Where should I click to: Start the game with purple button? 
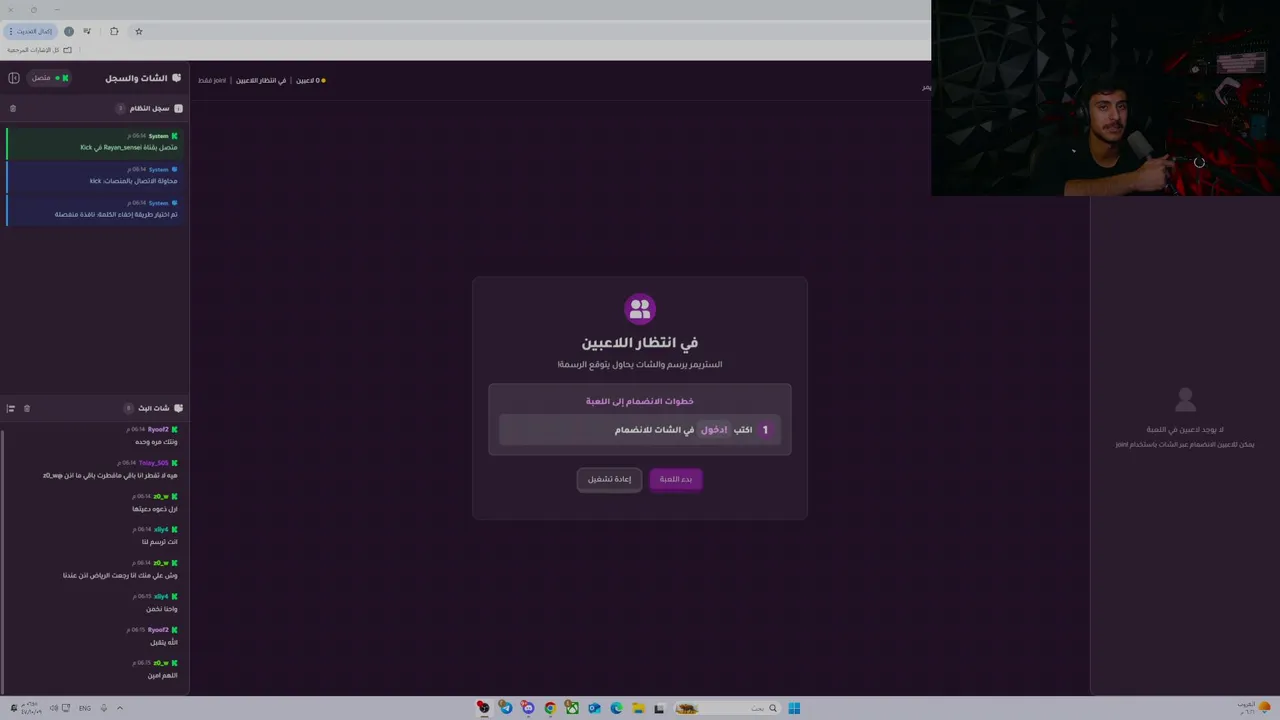pos(676,479)
